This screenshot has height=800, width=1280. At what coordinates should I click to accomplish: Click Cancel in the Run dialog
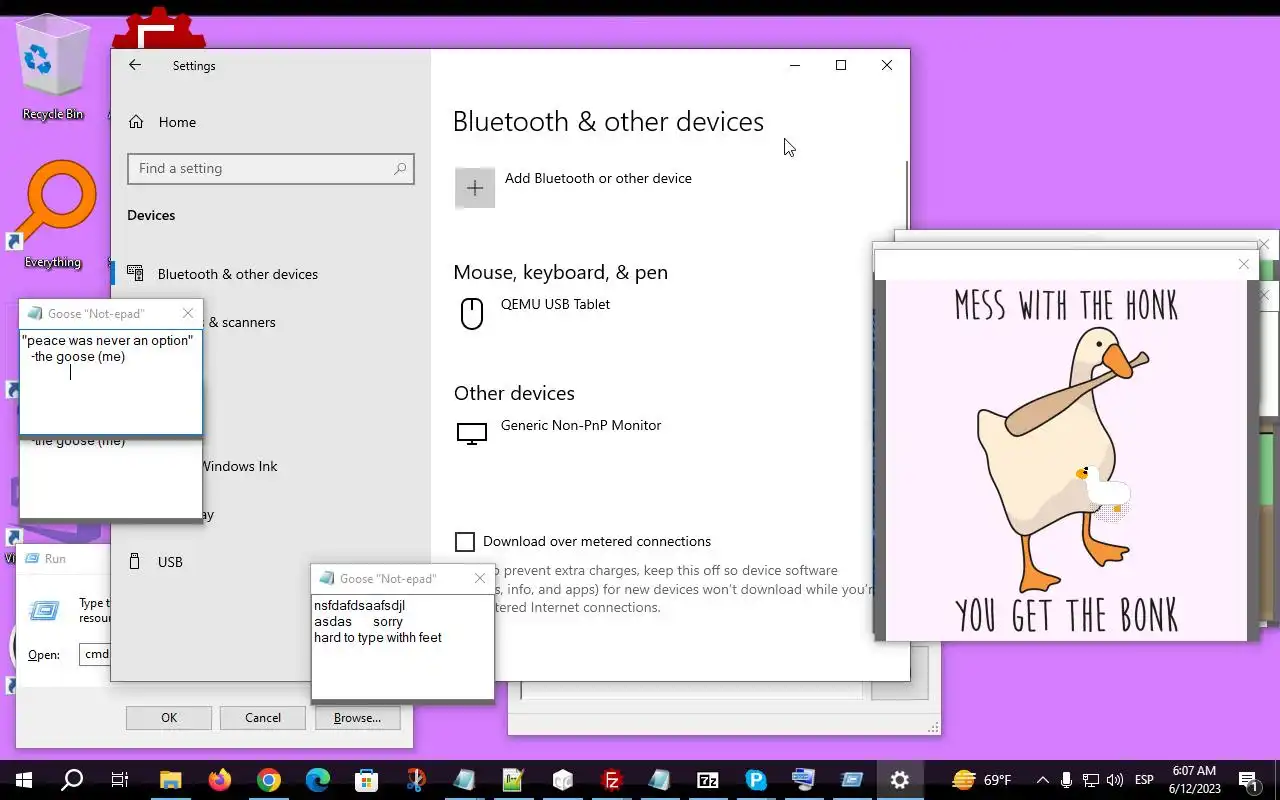tap(263, 718)
